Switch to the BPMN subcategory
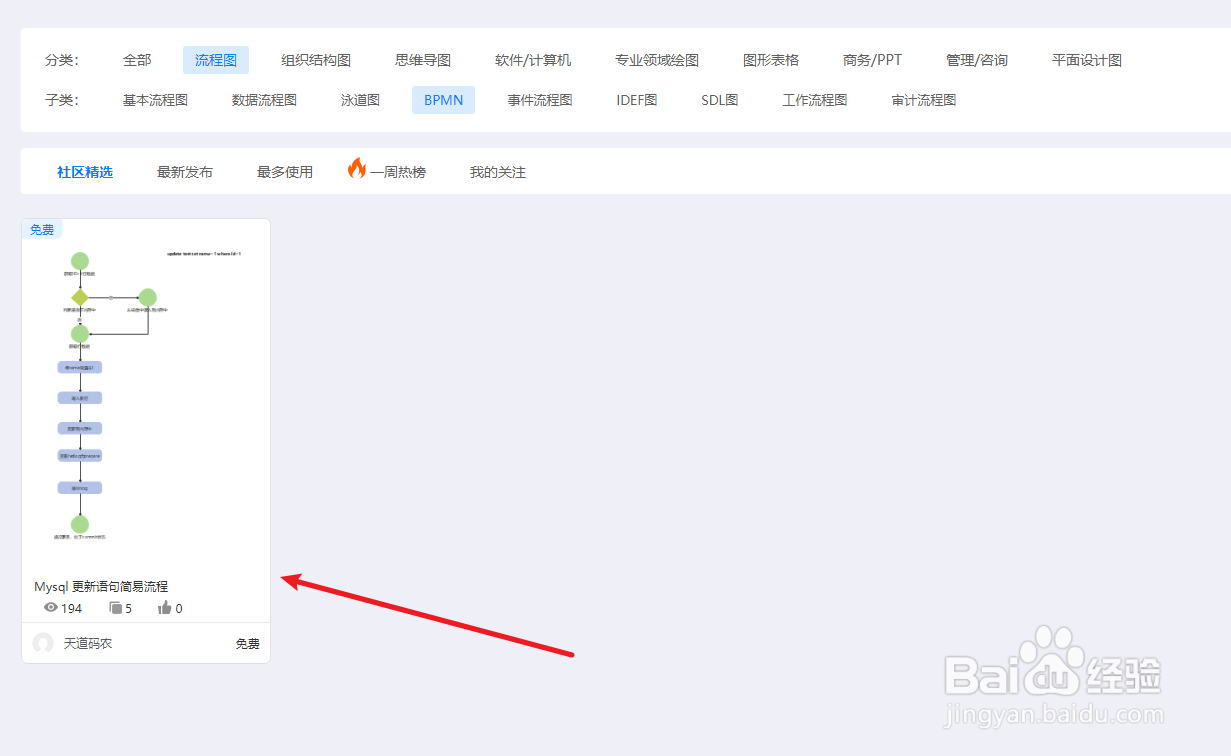The image size is (1231, 756). 443,99
